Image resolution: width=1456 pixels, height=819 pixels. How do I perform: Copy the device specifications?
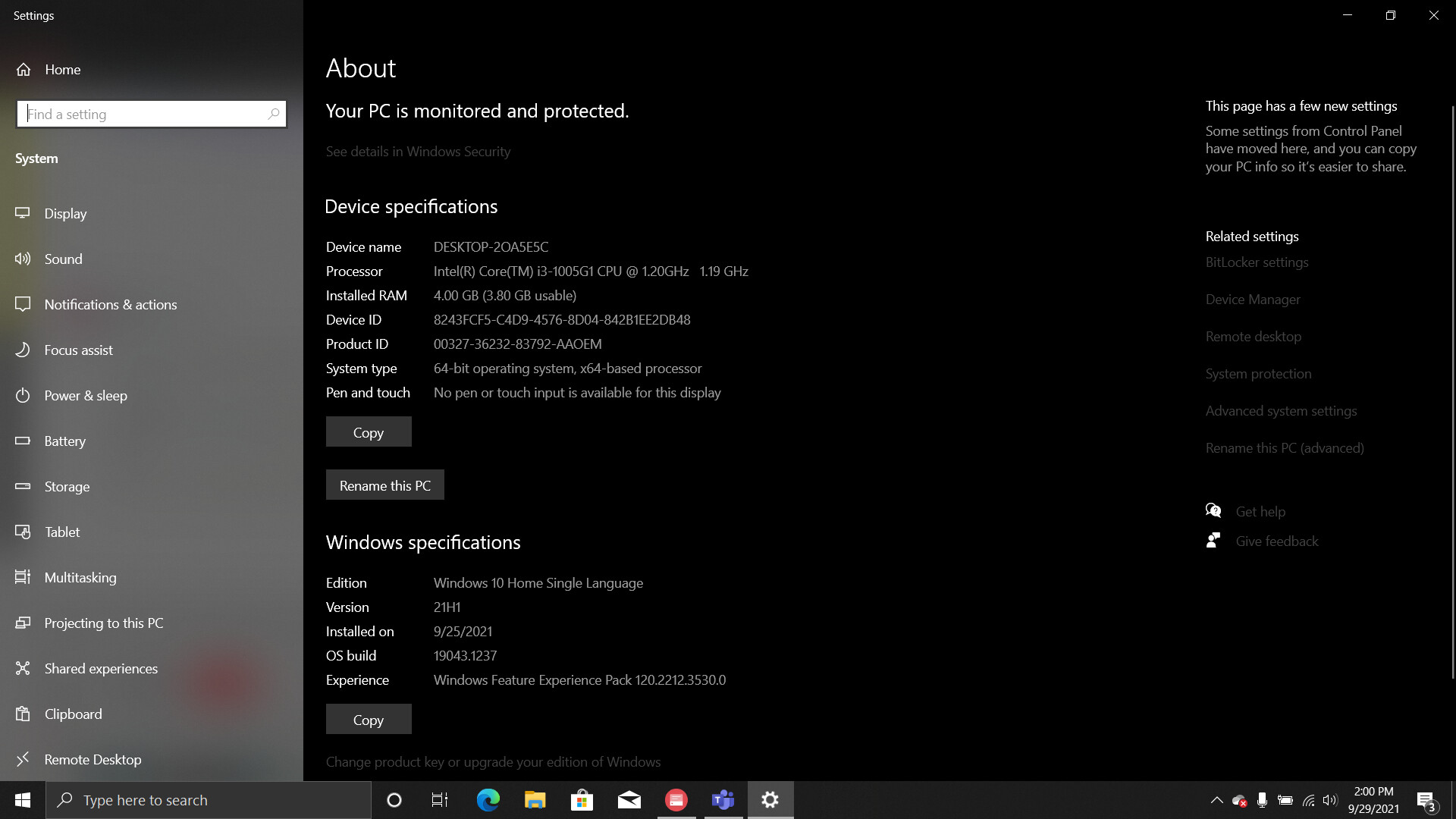point(369,431)
